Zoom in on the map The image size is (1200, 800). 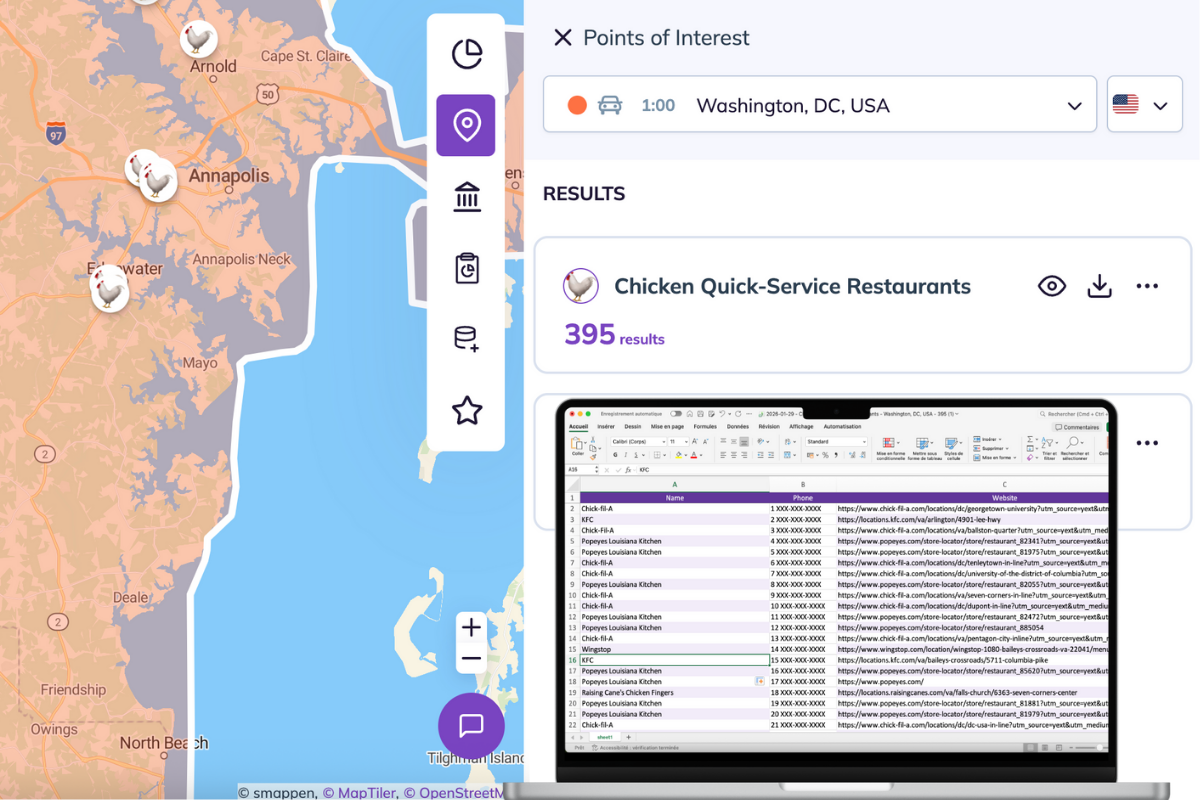pos(471,628)
